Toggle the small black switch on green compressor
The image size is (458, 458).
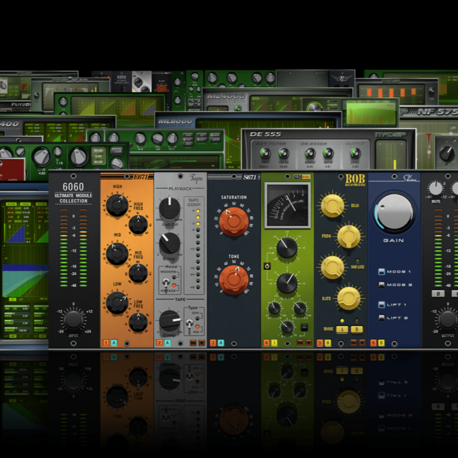coord(304,327)
